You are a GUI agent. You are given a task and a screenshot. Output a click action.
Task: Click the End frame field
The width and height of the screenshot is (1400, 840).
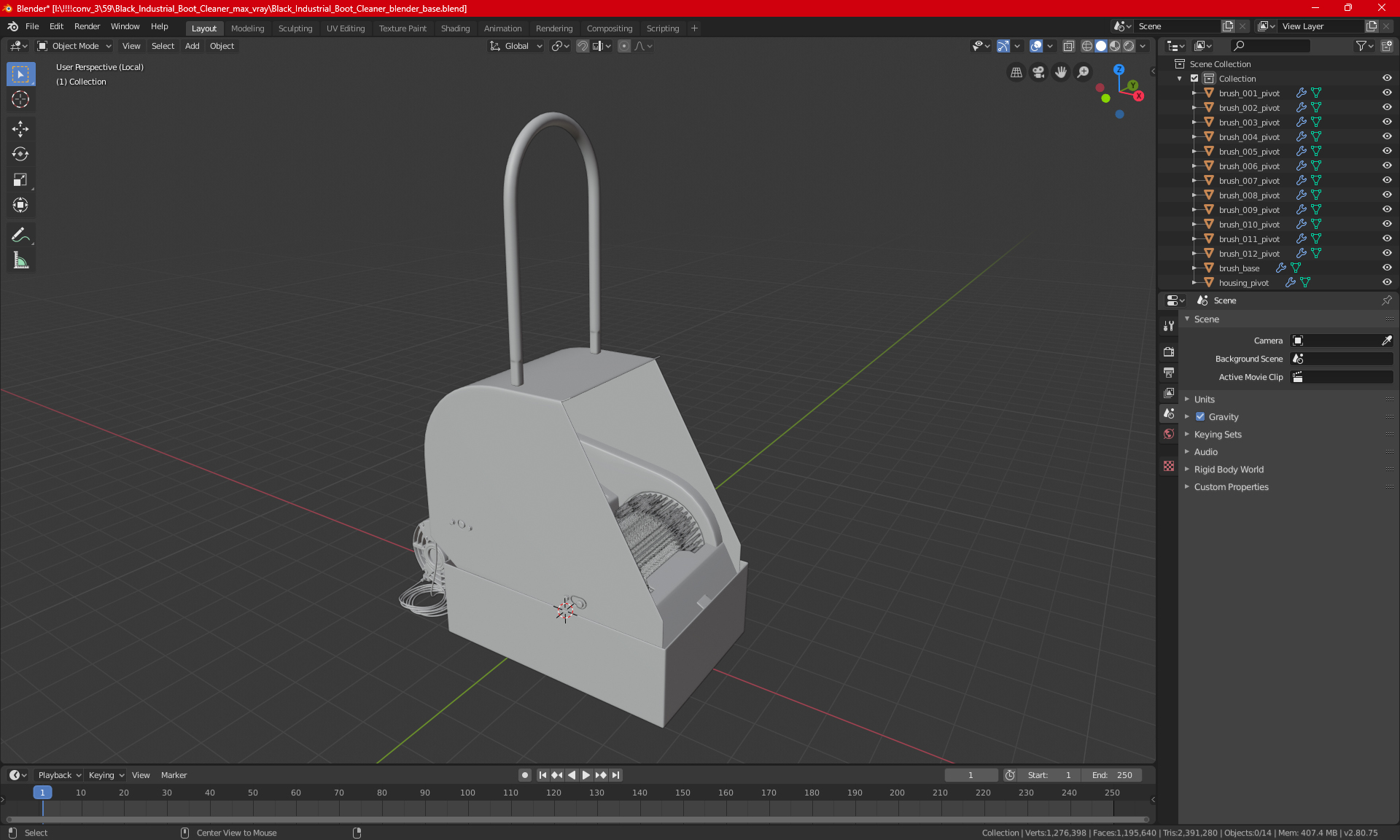click(x=1112, y=775)
